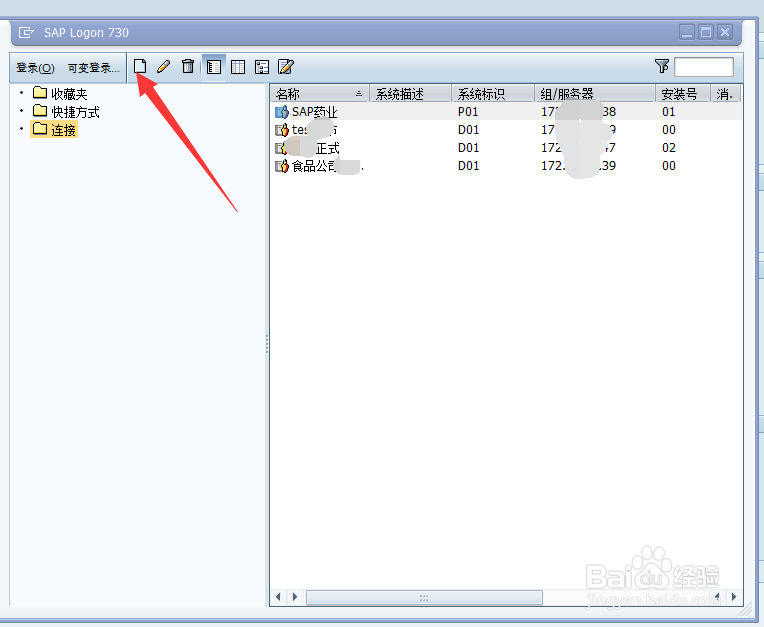
Task: Switch to list view icon
Action: [x=238, y=67]
